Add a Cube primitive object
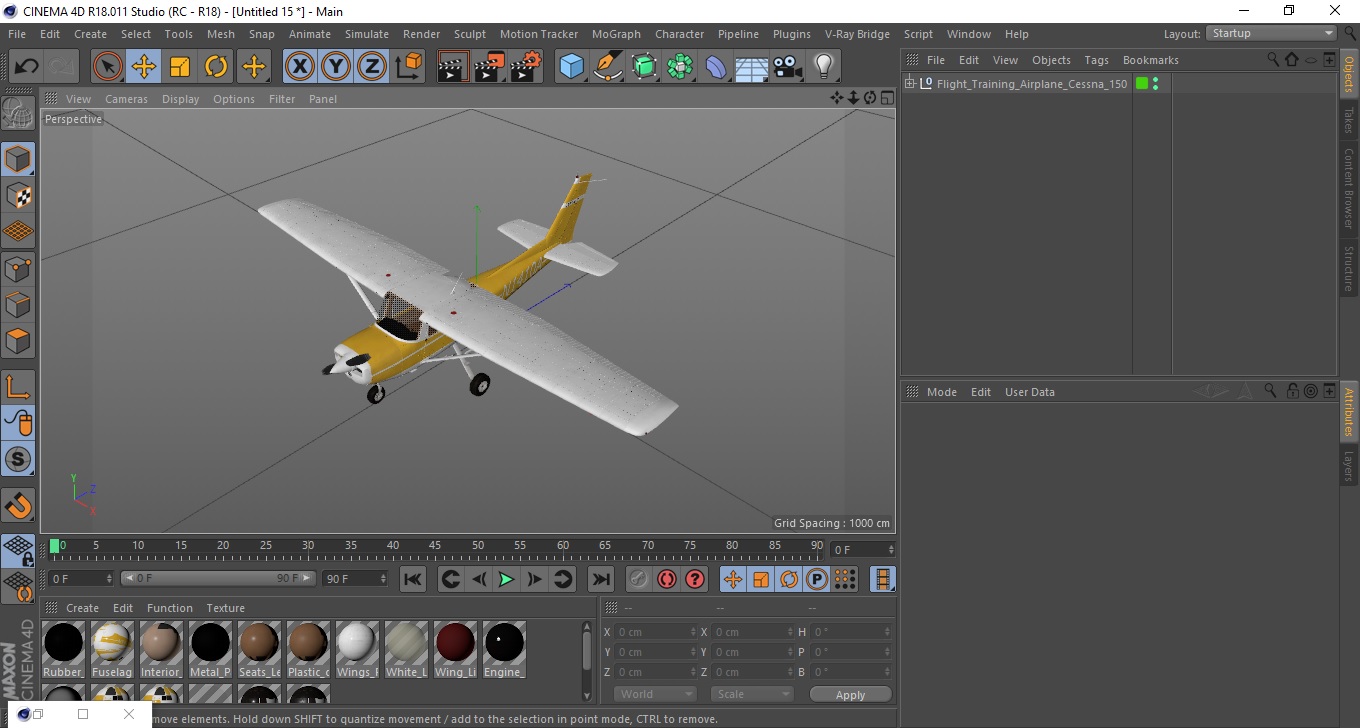This screenshot has height=728, width=1360. pos(571,67)
